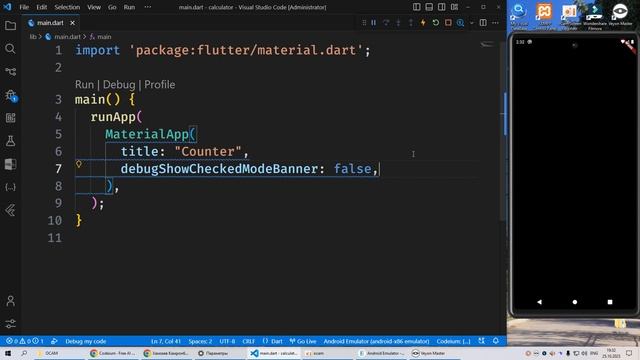640x360 pixels.
Task: Open the Extensions view in activity bar
Action: point(10,118)
